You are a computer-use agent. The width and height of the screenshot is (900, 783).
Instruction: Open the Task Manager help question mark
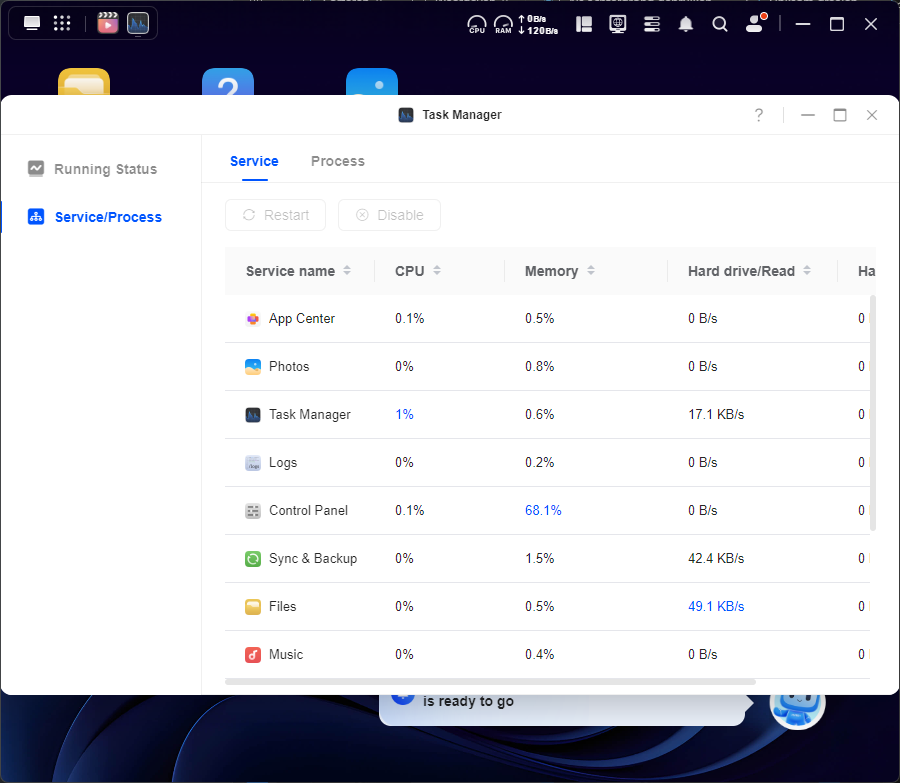tap(759, 115)
